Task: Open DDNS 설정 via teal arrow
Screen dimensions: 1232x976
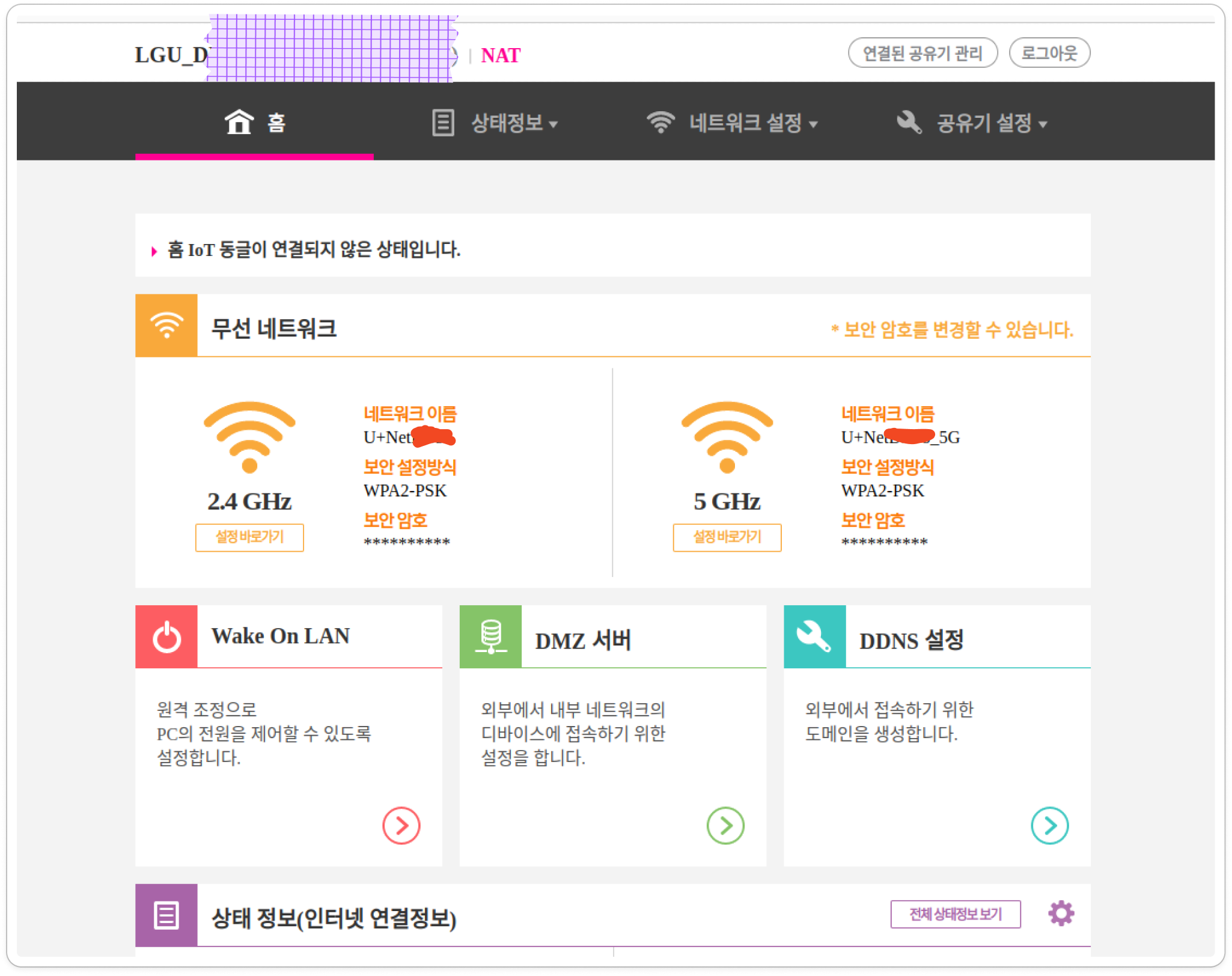Action: click(x=1049, y=825)
